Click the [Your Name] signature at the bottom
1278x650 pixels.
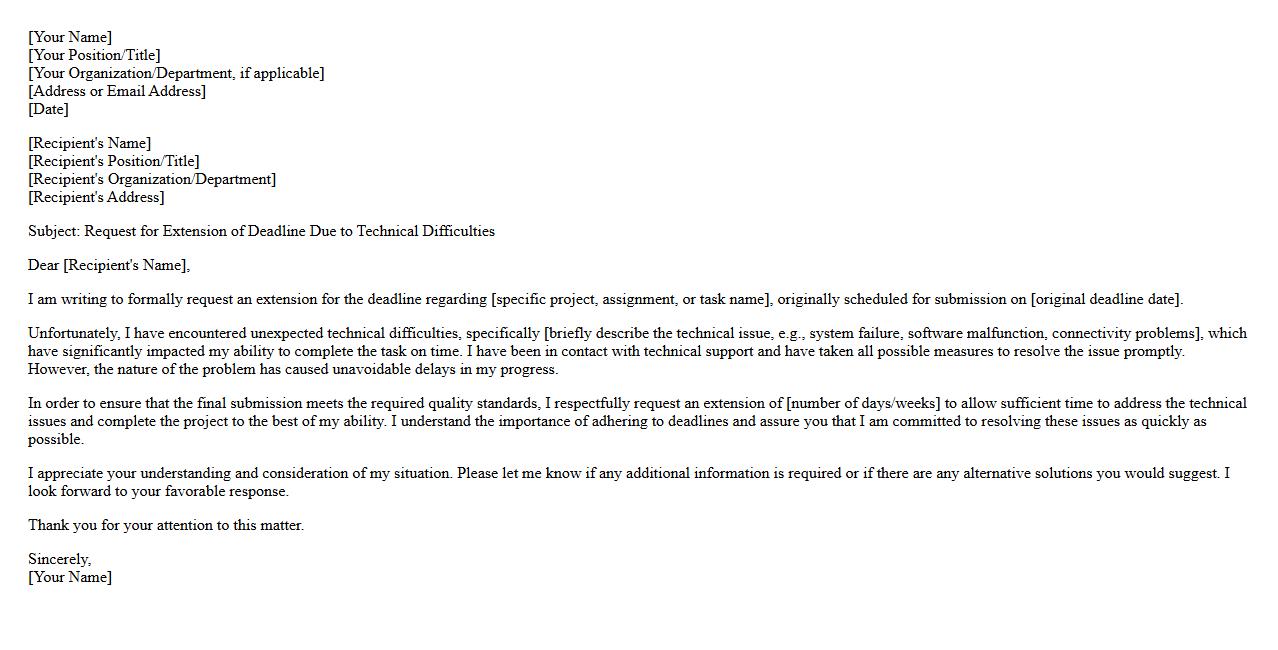pyautogui.click(x=70, y=577)
